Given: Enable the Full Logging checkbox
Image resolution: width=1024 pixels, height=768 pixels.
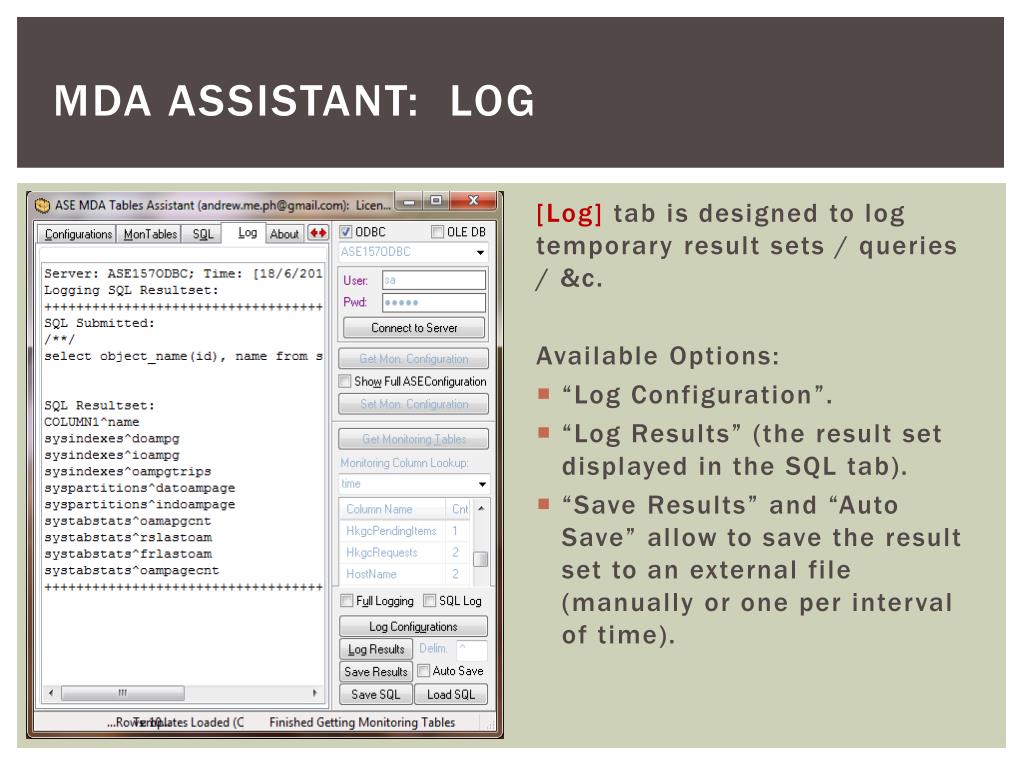Looking at the screenshot, I should pyautogui.click(x=347, y=600).
